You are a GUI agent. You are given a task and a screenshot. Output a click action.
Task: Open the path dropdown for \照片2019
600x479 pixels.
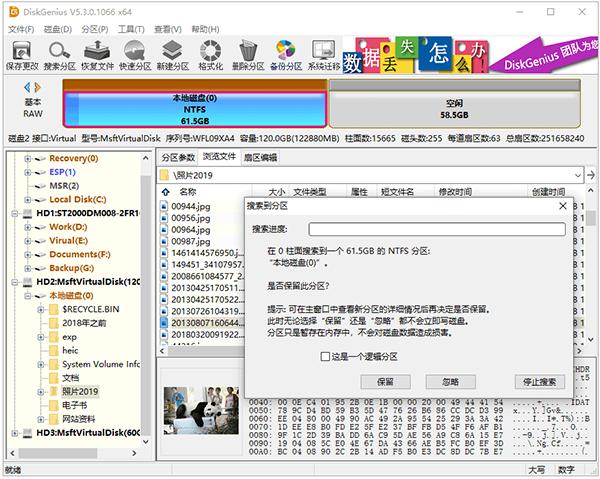577,175
